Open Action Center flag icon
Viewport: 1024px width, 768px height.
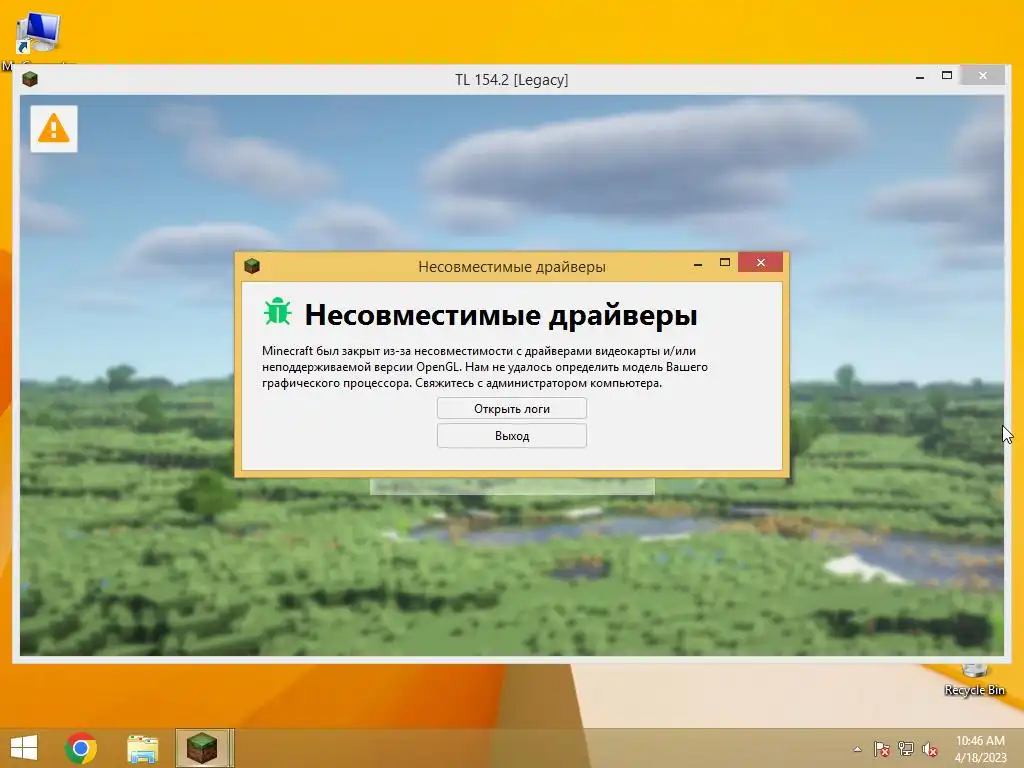(882, 749)
